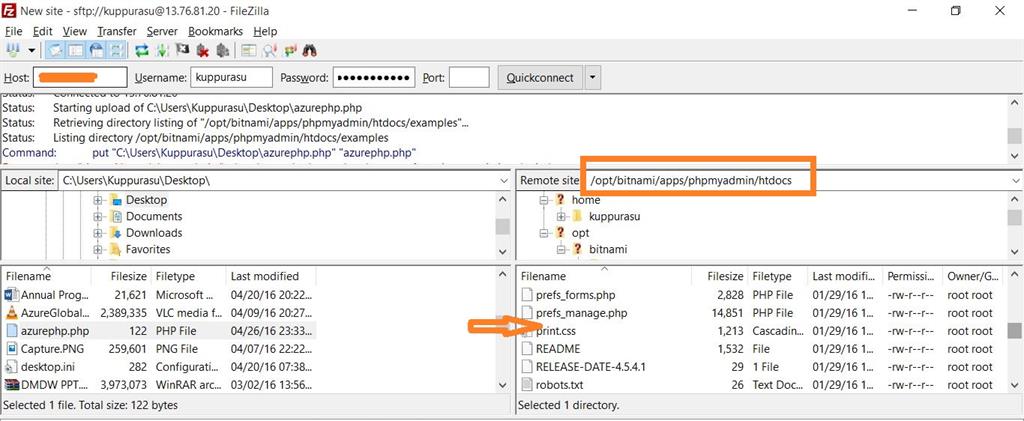Open the Quickconnect history dropdown
The width and height of the screenshot is (1024, 421).
click(592, 78)
